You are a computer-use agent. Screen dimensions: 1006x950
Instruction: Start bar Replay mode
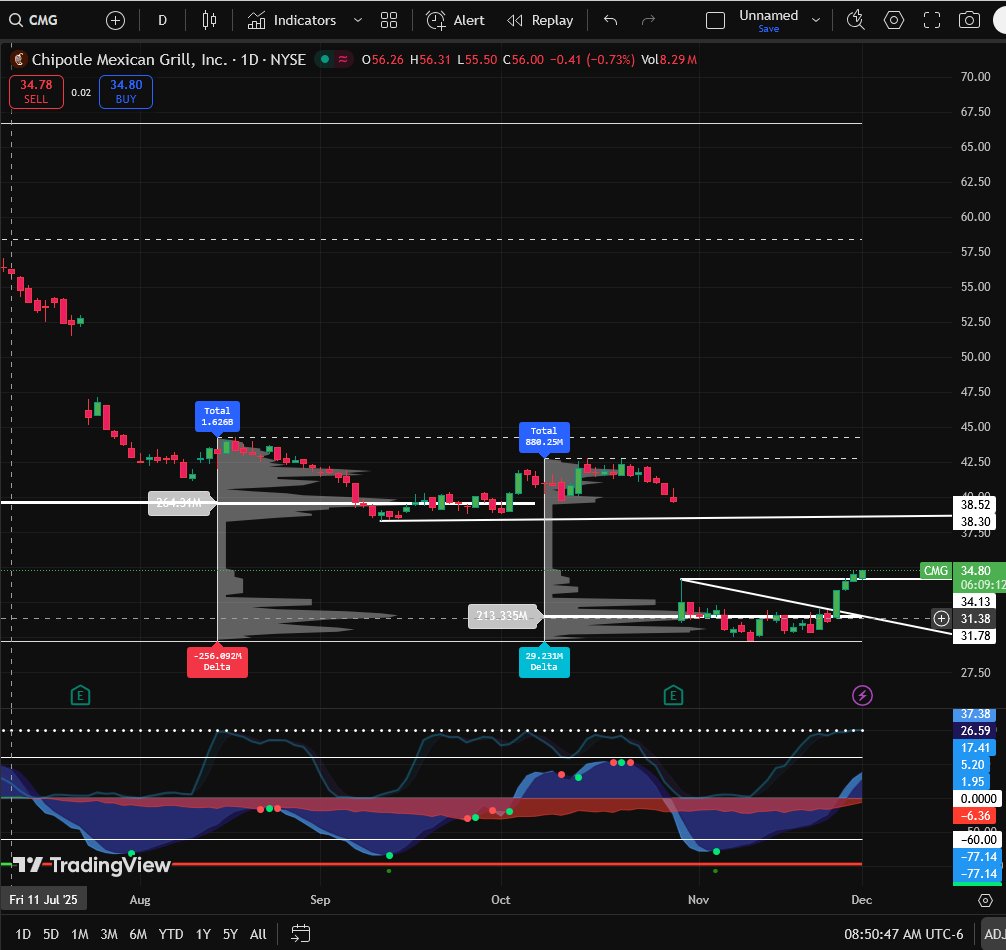[x=540, y=21]
